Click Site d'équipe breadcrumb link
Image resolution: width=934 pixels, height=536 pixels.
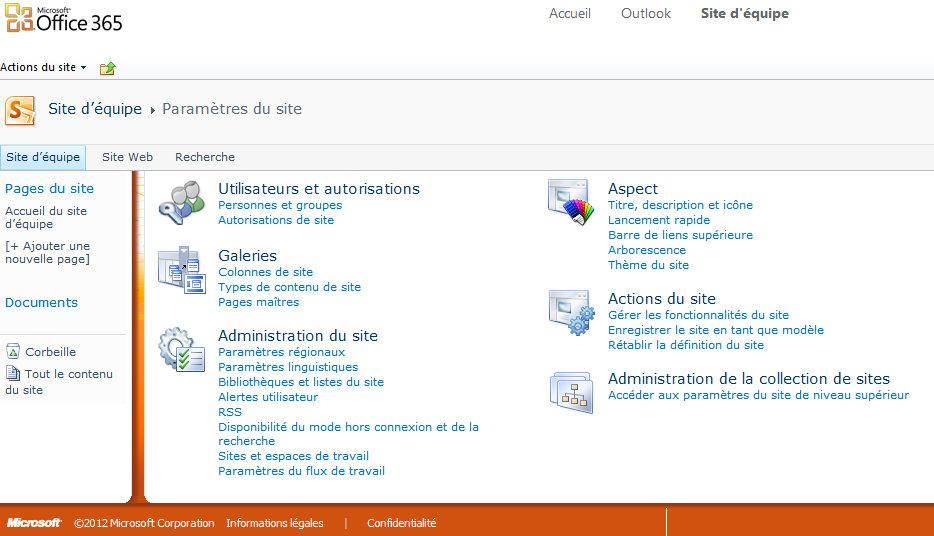click(x=95, y=109)
